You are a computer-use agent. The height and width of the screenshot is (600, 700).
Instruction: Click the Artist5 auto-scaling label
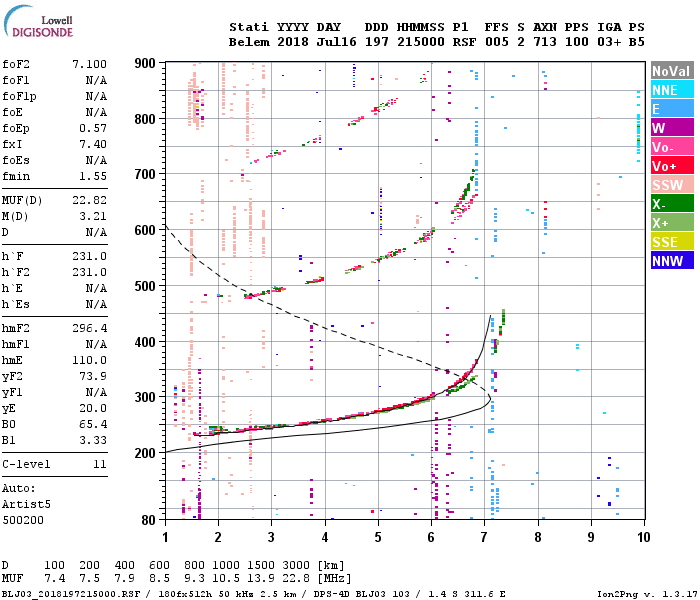pos(26,504)
